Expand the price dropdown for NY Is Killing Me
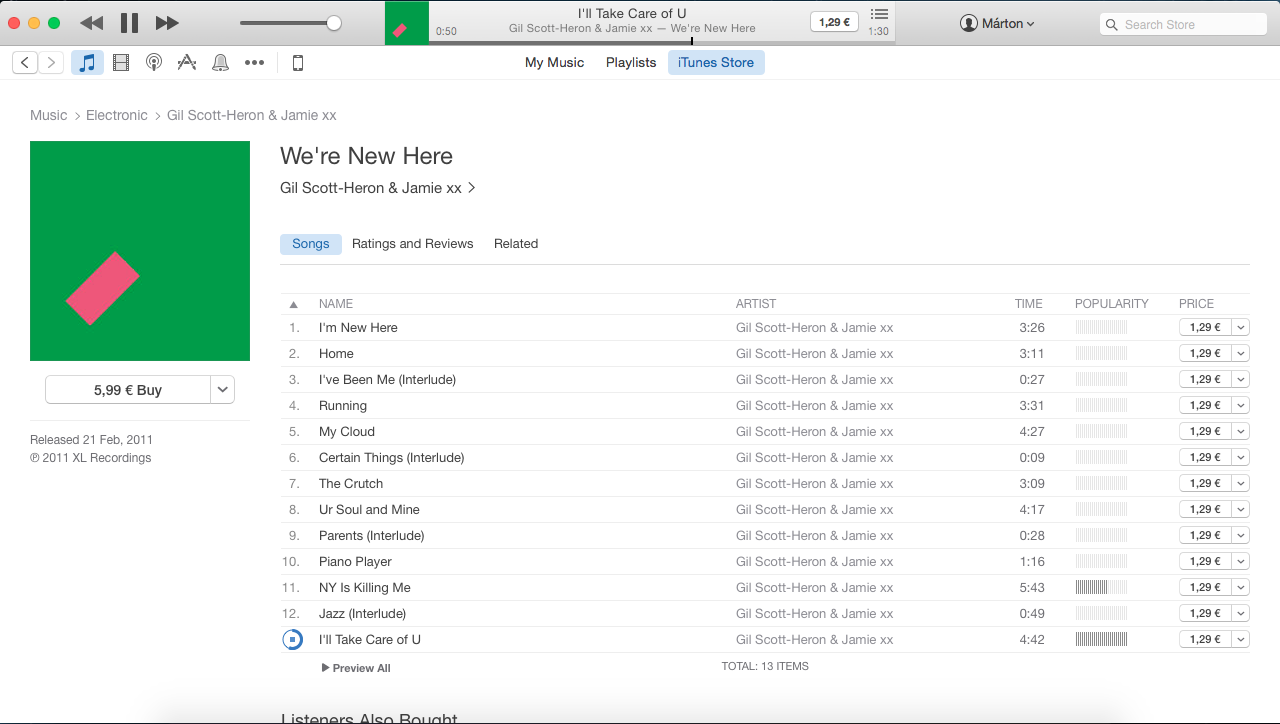The width and height of the screenshot is (1280, 724). click(1241, 587)
